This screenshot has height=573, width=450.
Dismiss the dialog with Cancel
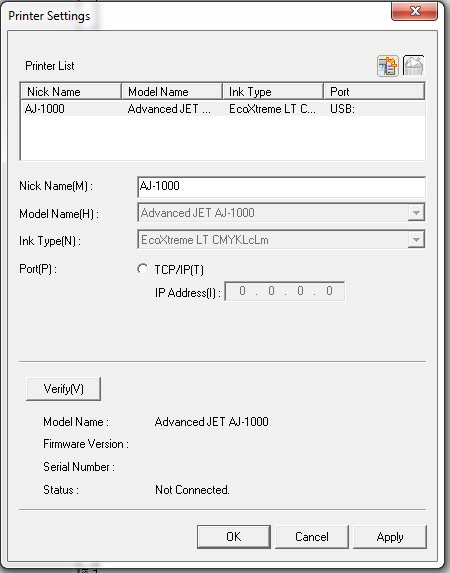coord(312,537)
